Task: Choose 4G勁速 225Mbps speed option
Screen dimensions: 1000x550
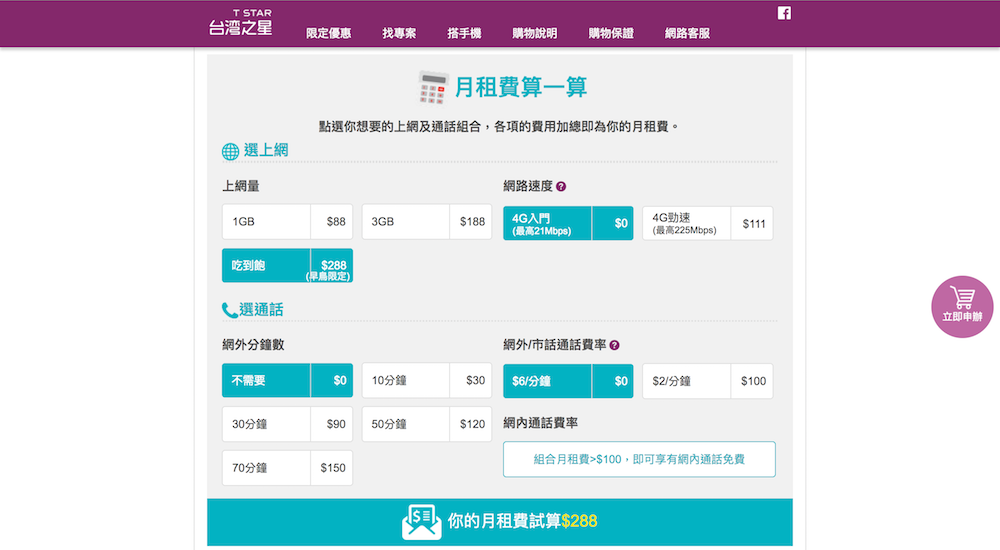Action: click(x=707, y=223)
